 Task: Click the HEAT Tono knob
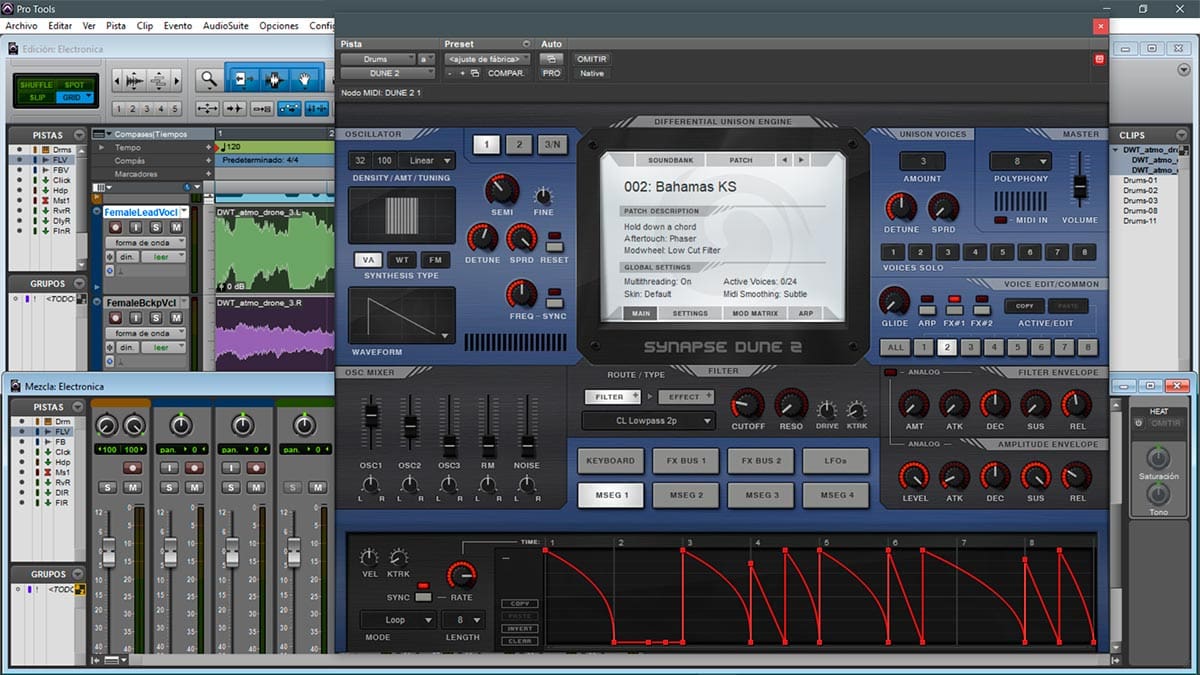point(1158,494)
